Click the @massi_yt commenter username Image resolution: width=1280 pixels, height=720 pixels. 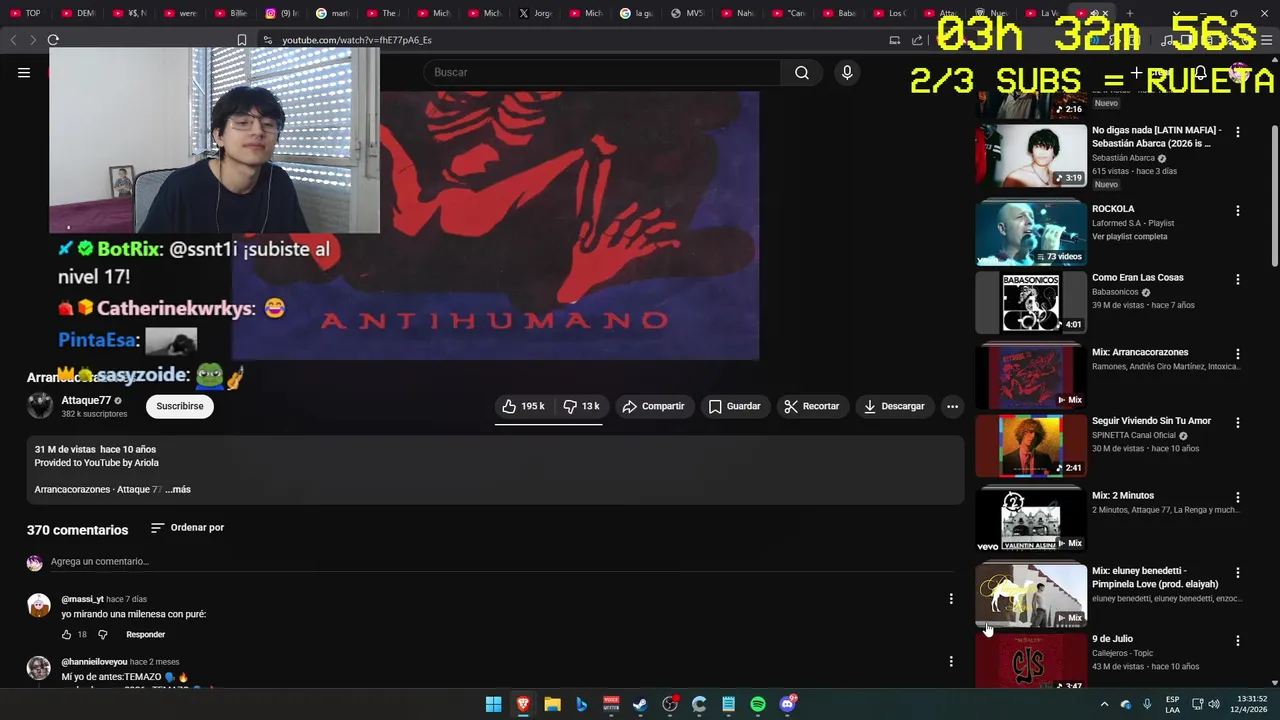point(82,599)
